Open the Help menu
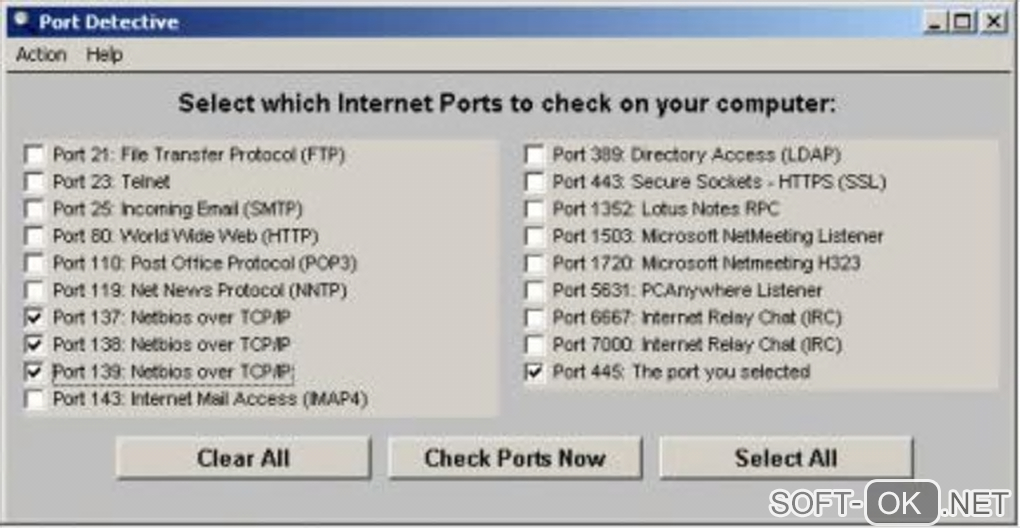Screen dimensions: 1020x528 [x=104, y=55]
